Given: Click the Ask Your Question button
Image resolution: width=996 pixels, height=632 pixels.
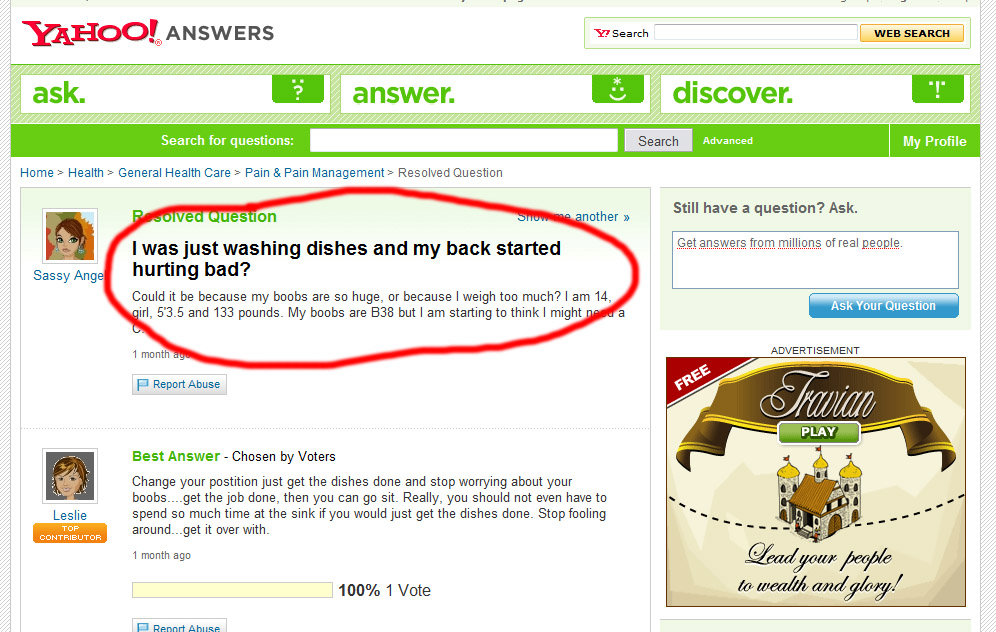Looking at the screenshot, I should 884,306.
